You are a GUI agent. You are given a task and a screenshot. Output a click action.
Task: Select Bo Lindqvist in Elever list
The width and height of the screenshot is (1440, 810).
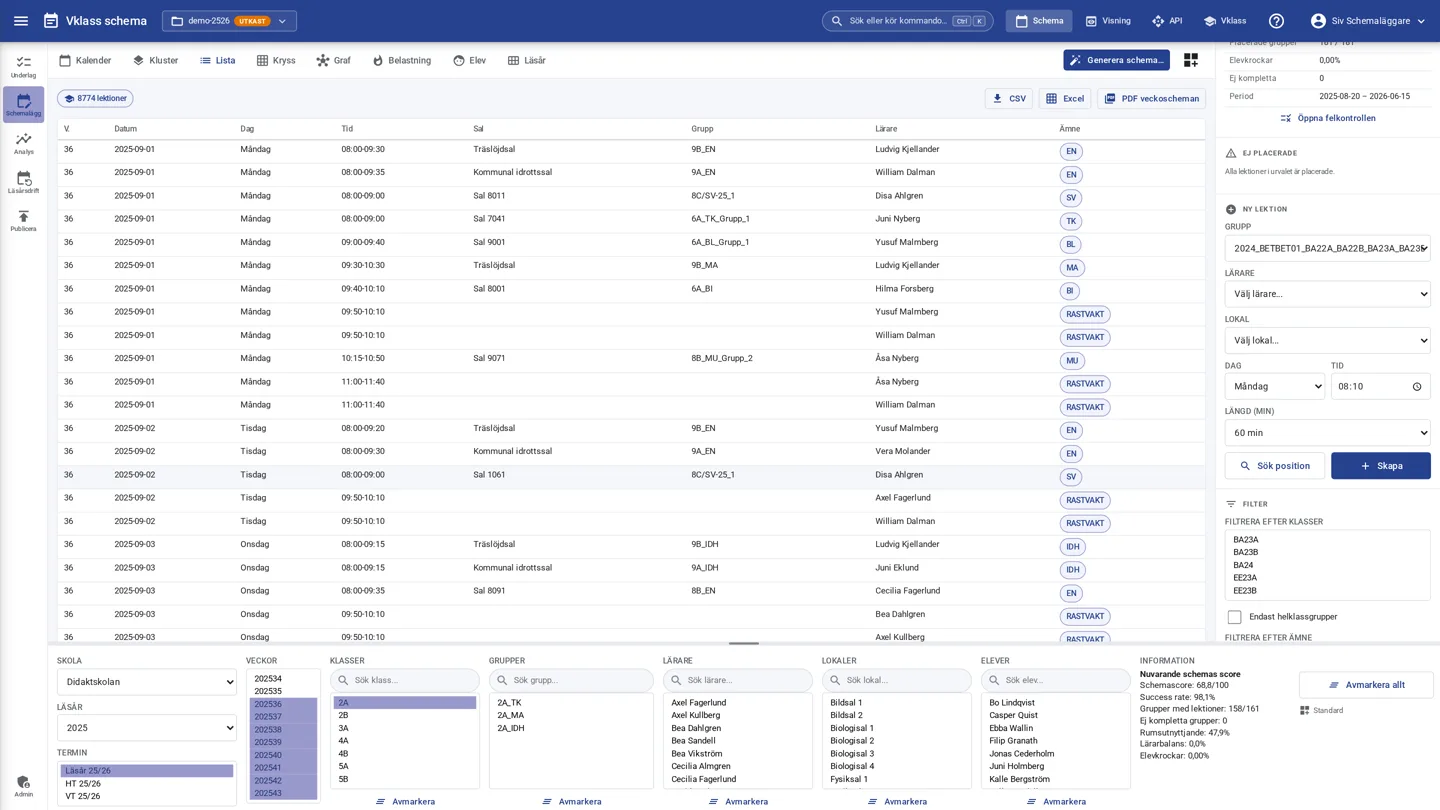tap(1056, 703)
